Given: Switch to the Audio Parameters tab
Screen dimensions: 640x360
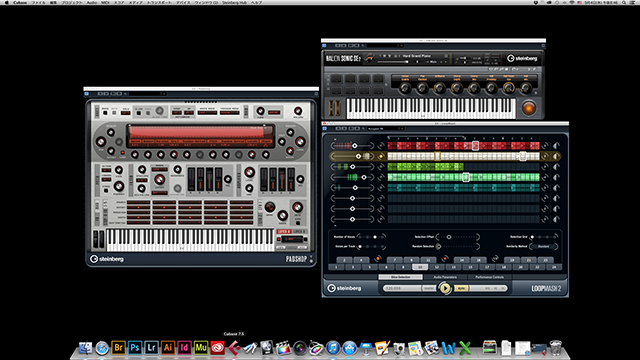Looking at the screenshot, I should 445,277.
